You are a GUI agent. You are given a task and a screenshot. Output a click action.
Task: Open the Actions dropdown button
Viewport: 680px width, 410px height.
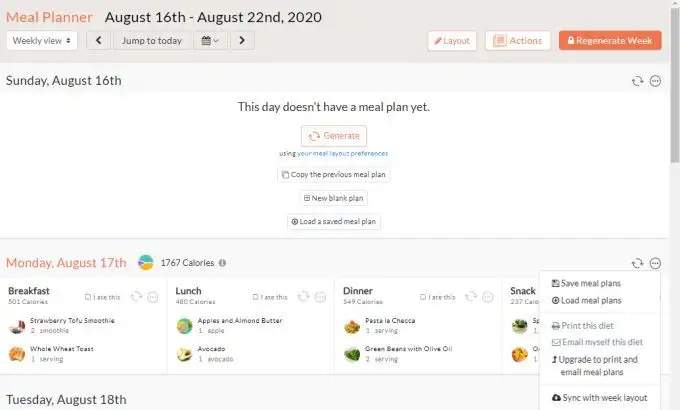pyautogui.click(x=518, y=40)
